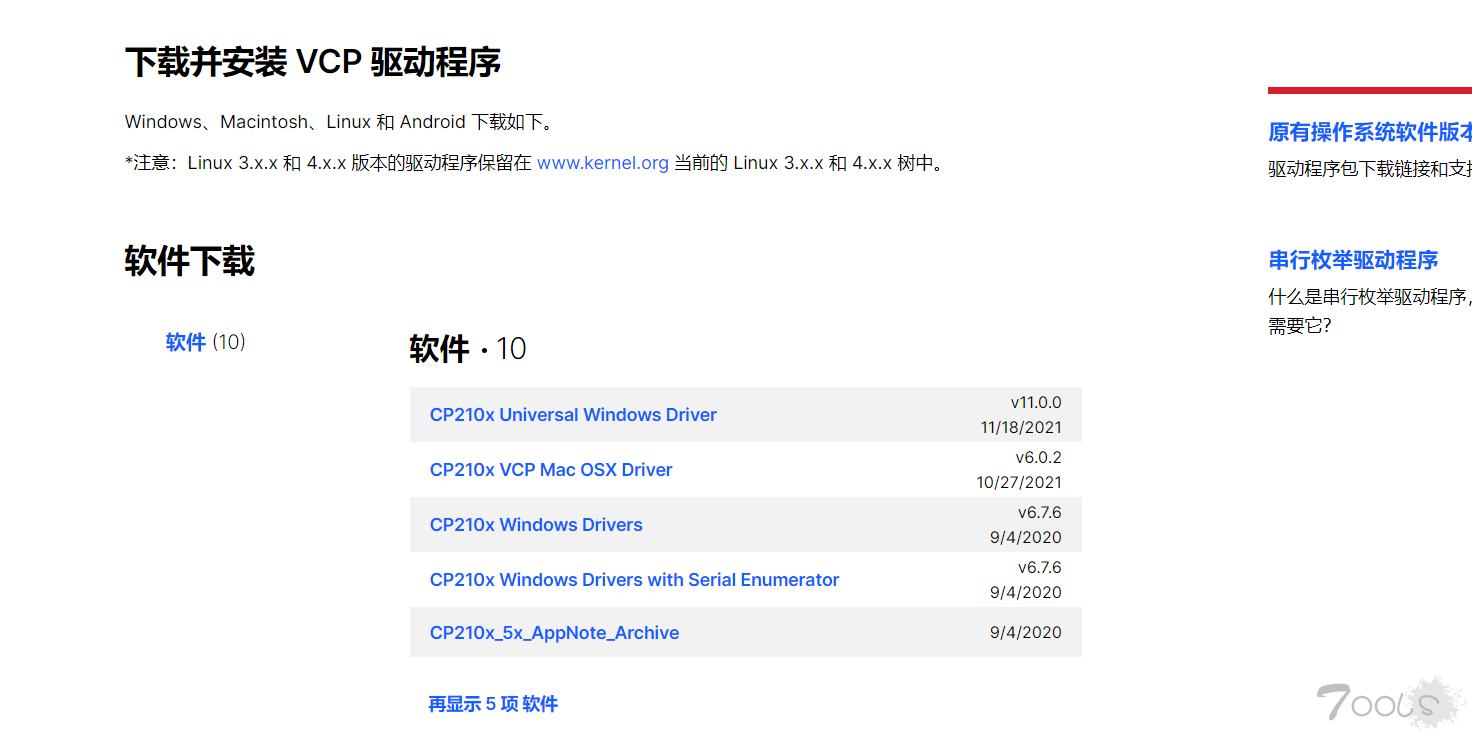Open CP210x Windows Drivers with Serial Enumerator

click(634, 580)
